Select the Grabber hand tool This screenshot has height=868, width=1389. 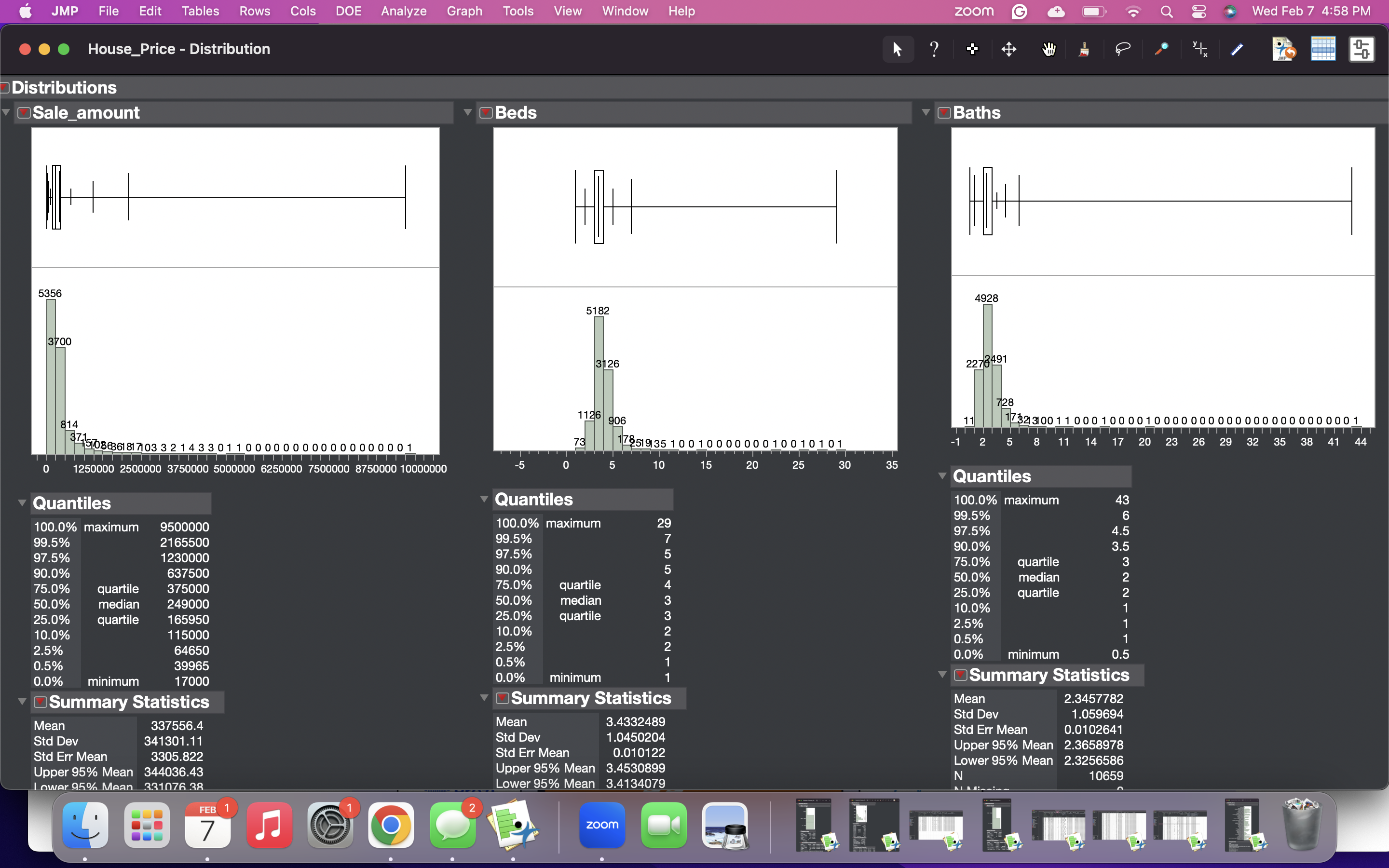tap(1049, 49)
